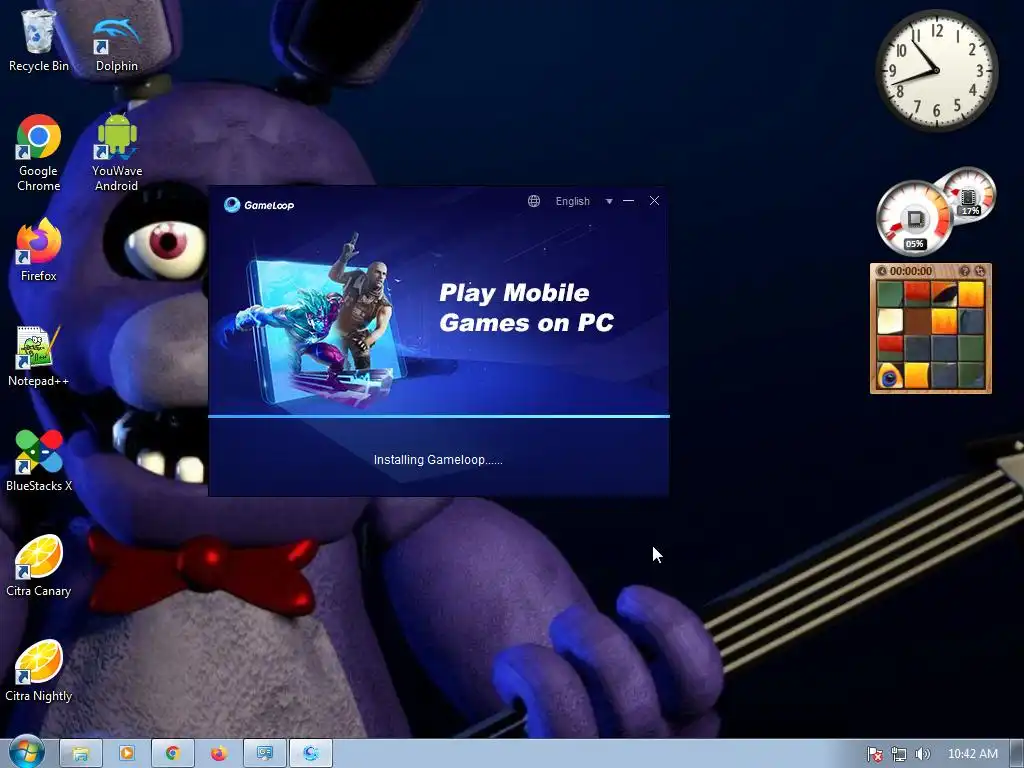Open the Action Center flag tray icon

click(x=874, y=754)
